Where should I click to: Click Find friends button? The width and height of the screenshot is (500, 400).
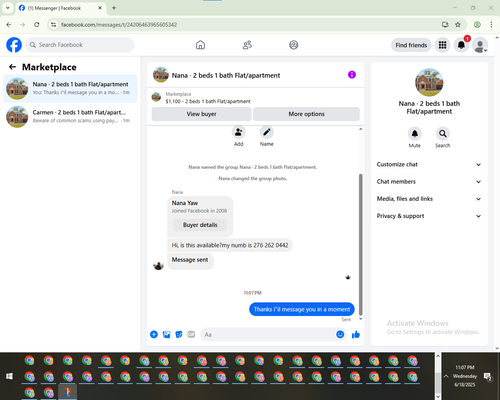[411, 45]
